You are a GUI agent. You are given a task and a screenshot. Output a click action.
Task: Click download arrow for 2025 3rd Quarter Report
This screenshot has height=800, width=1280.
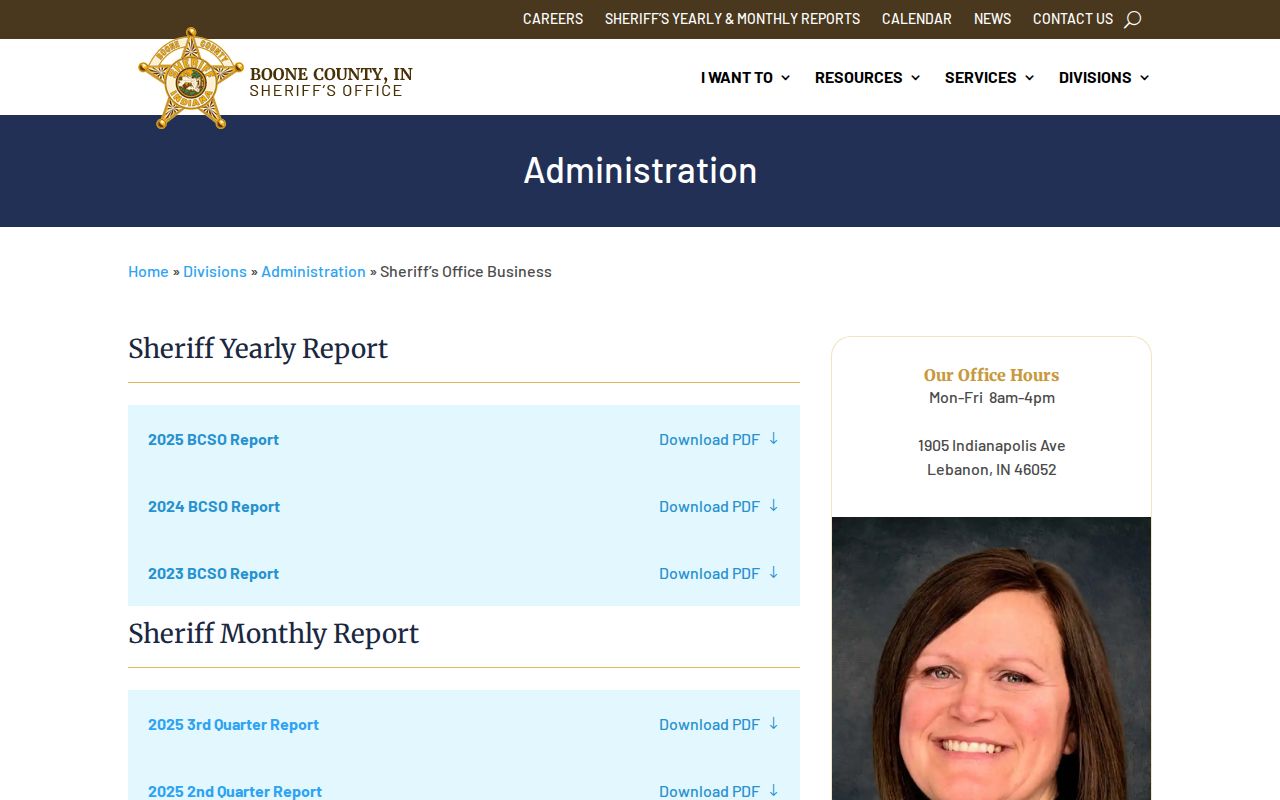[x=773, y=724]
